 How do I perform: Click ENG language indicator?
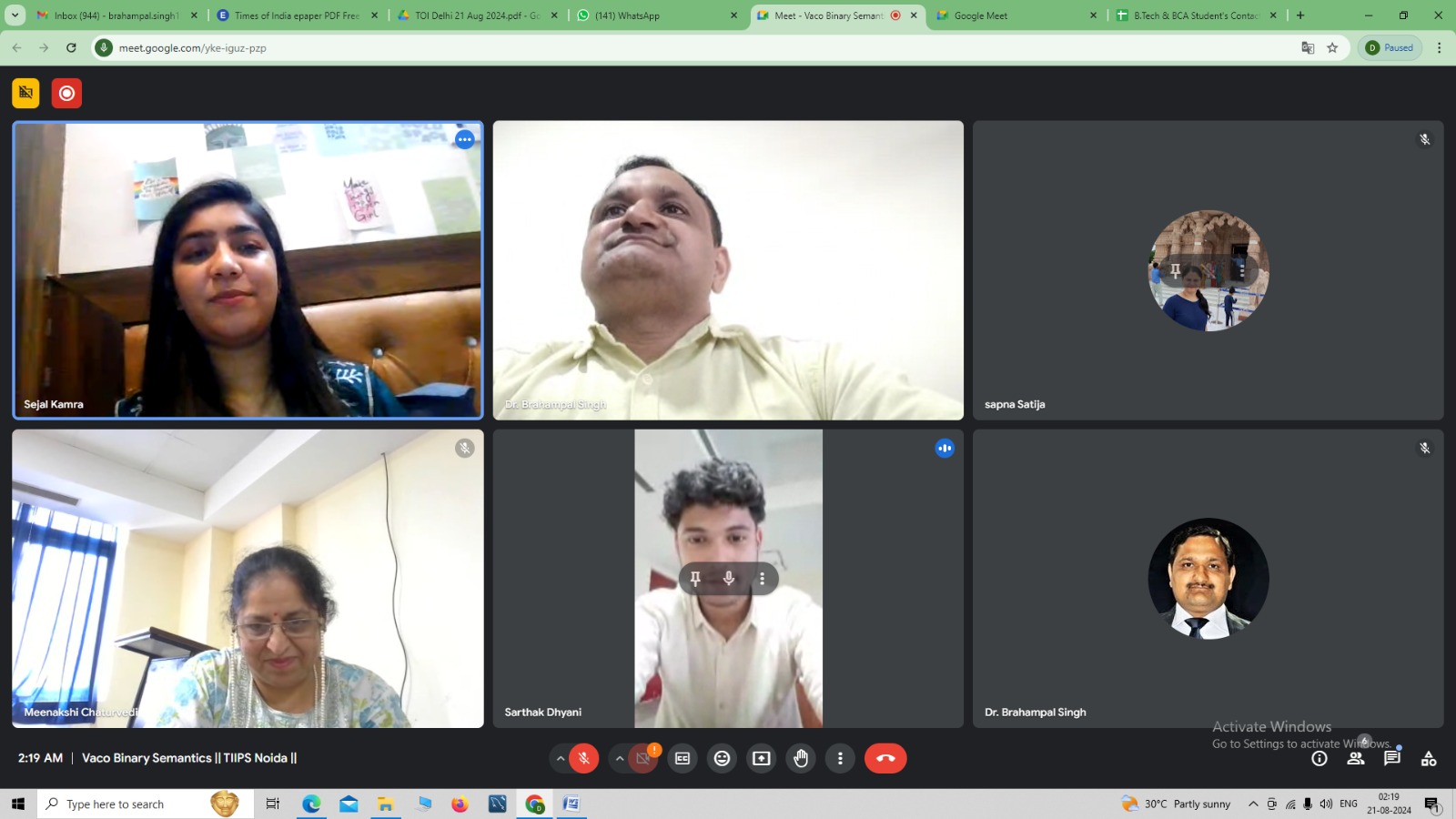[x=1349, y=804]
